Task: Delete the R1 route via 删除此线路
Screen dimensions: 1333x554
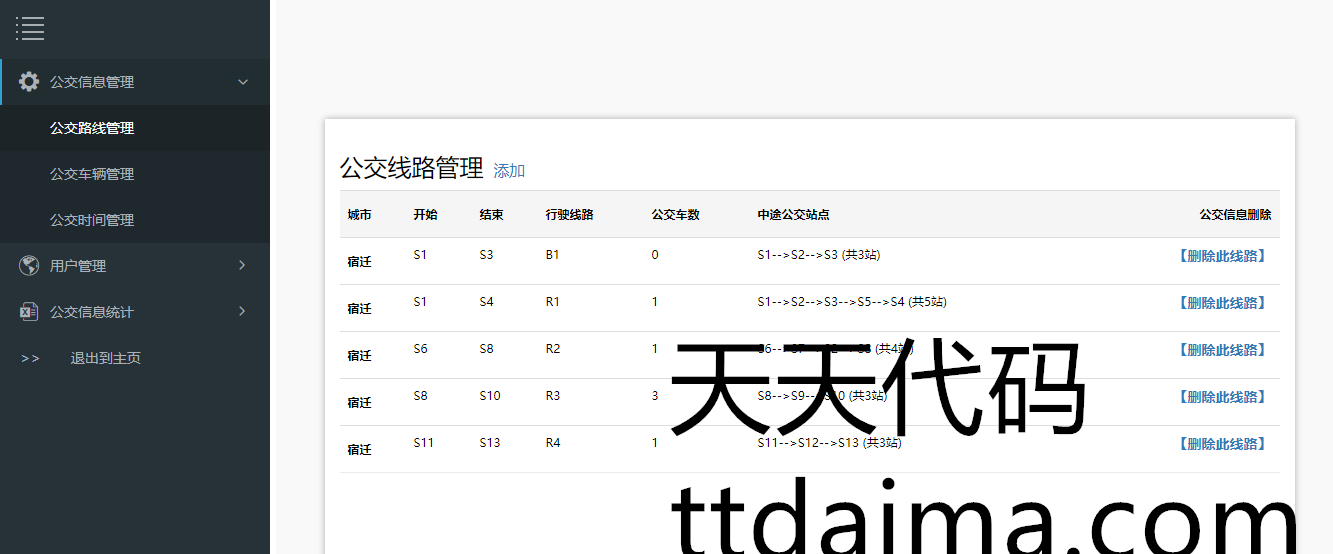Action: point(1222,303)
